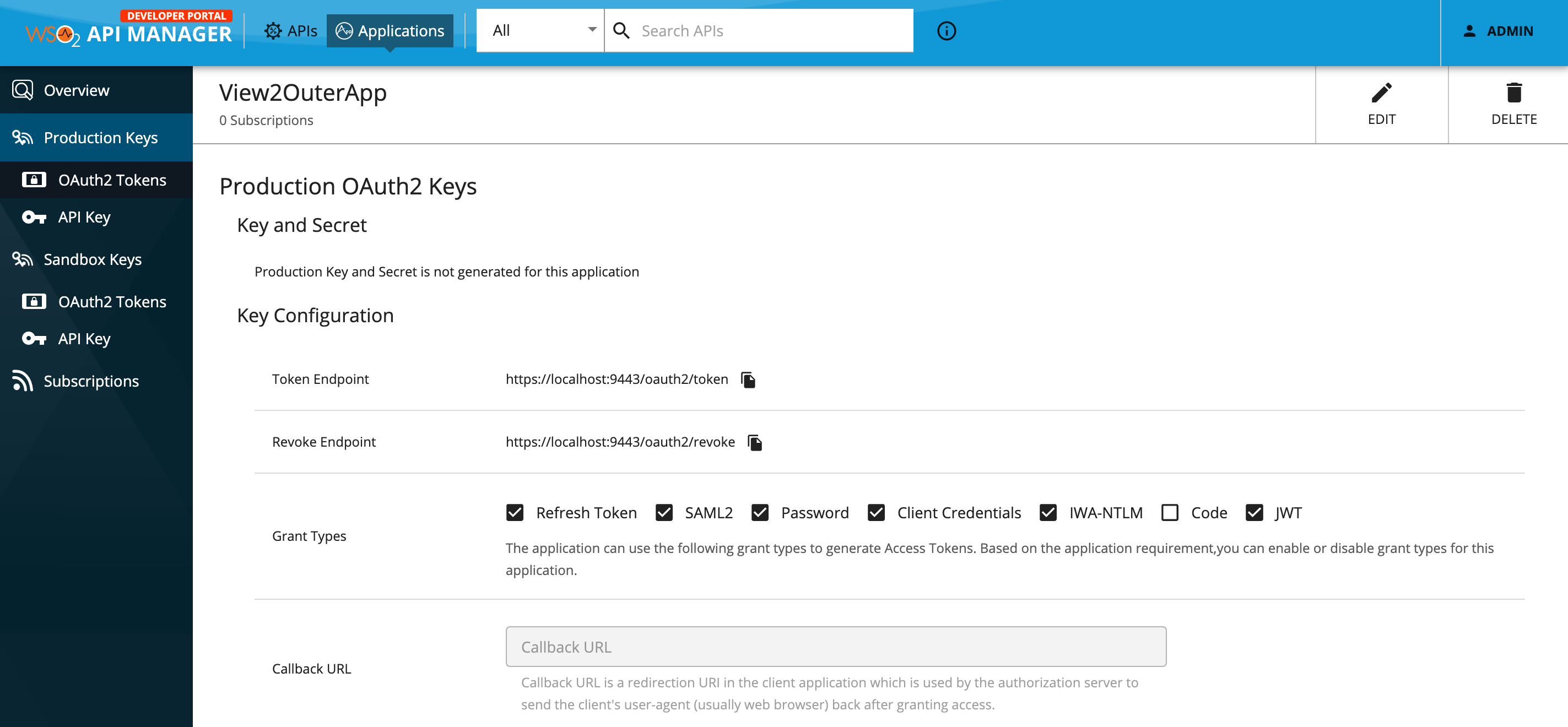Click the Revoke Endpoint row label
Screen dimensions: 1568x727
pyautogui.click(x=324, y=442)
